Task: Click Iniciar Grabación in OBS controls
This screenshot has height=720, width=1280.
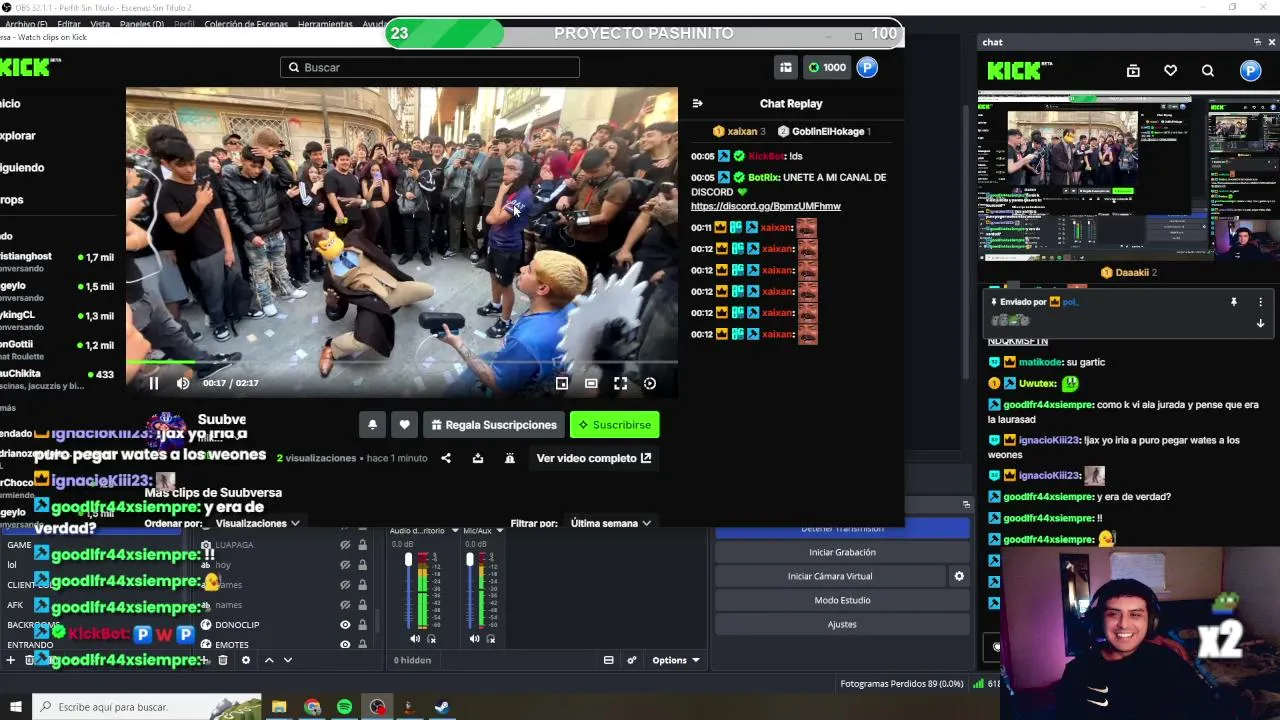Action: point(842,552)
